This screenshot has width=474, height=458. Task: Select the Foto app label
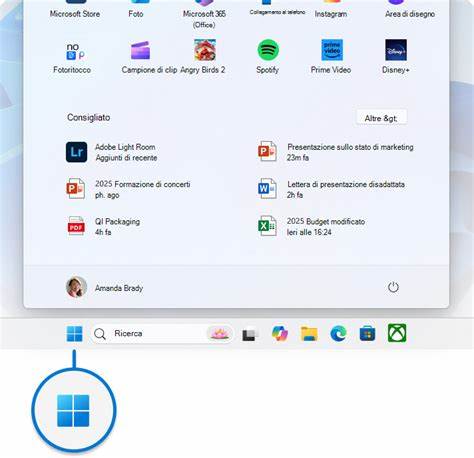[x=136, y=14]
